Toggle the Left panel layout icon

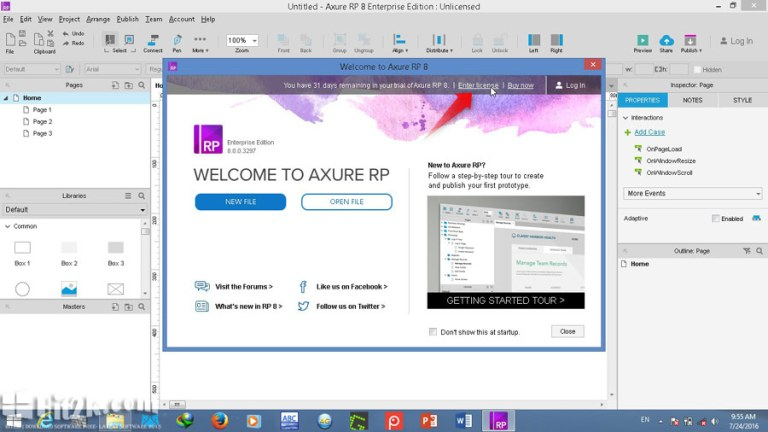point(533,43)
